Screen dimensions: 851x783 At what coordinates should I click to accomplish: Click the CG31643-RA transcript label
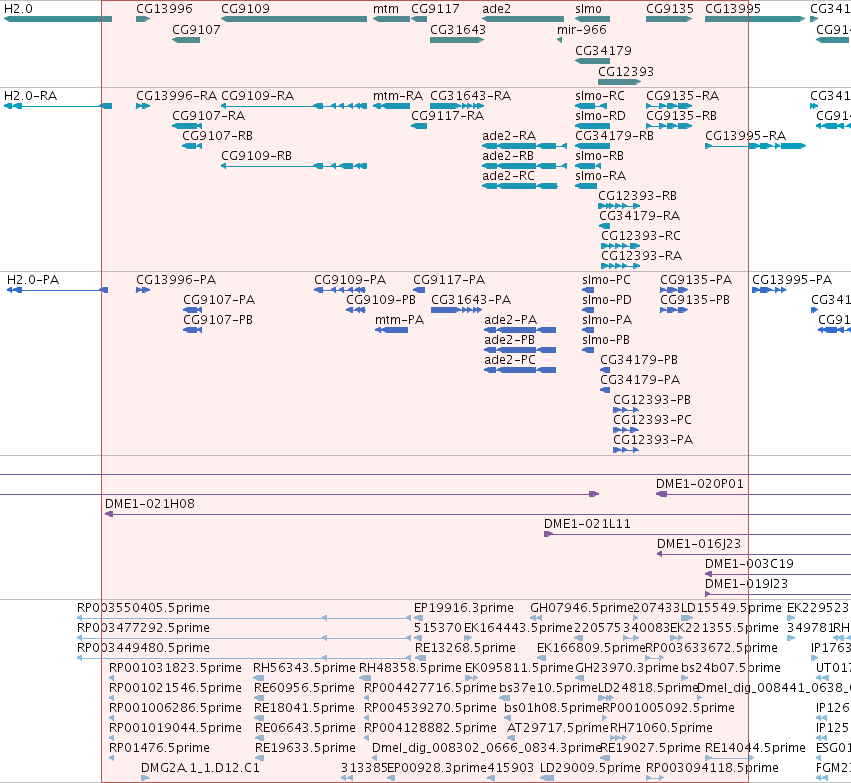coord(471,96)
